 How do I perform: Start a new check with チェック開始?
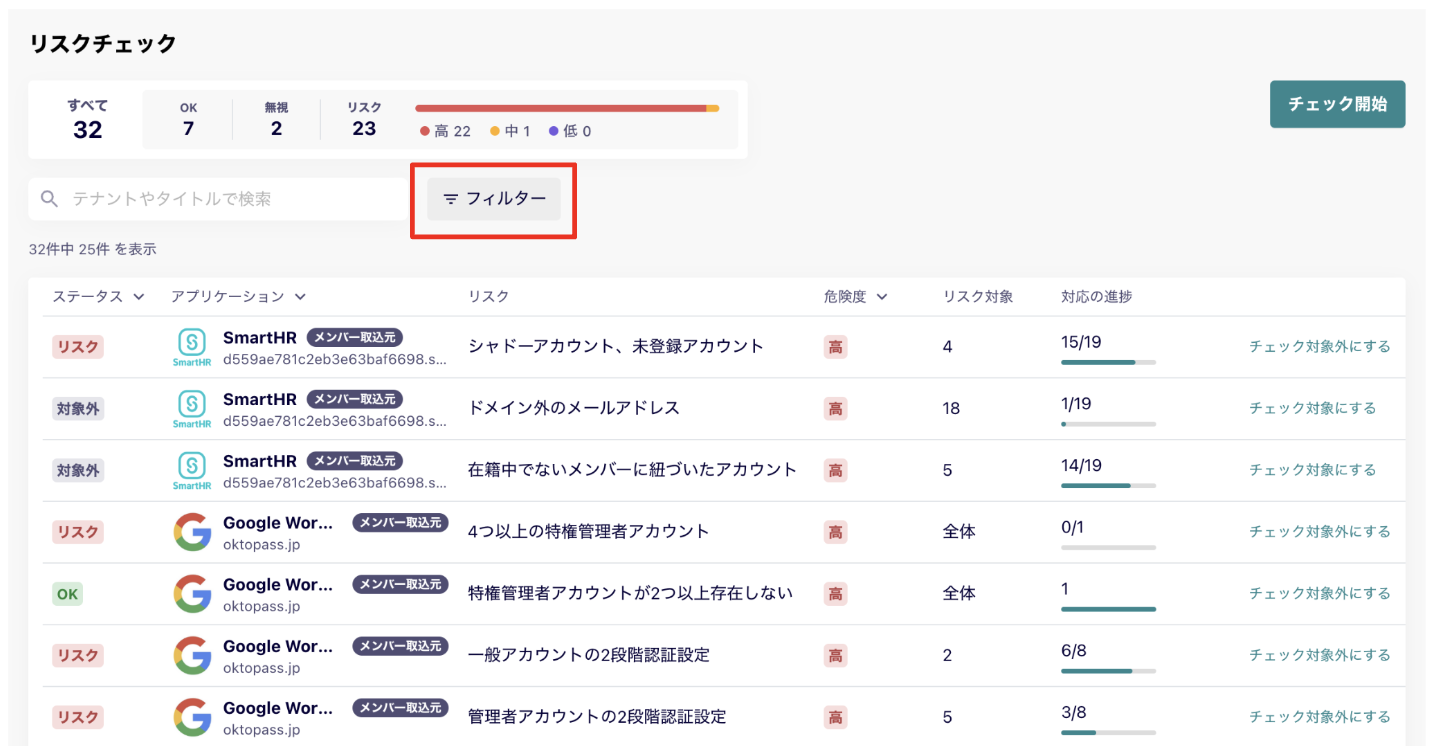click(x=1337, y=104)
